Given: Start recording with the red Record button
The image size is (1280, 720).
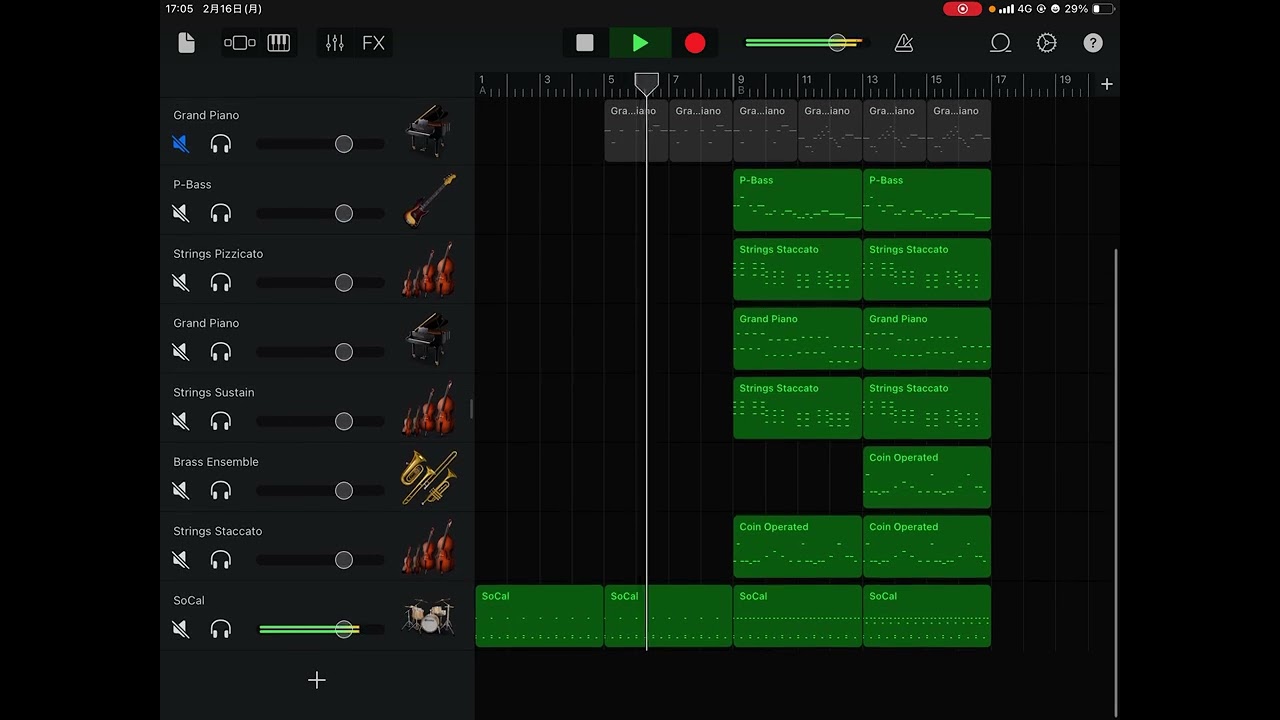Looking at the screenshot, I should [695, 43].
